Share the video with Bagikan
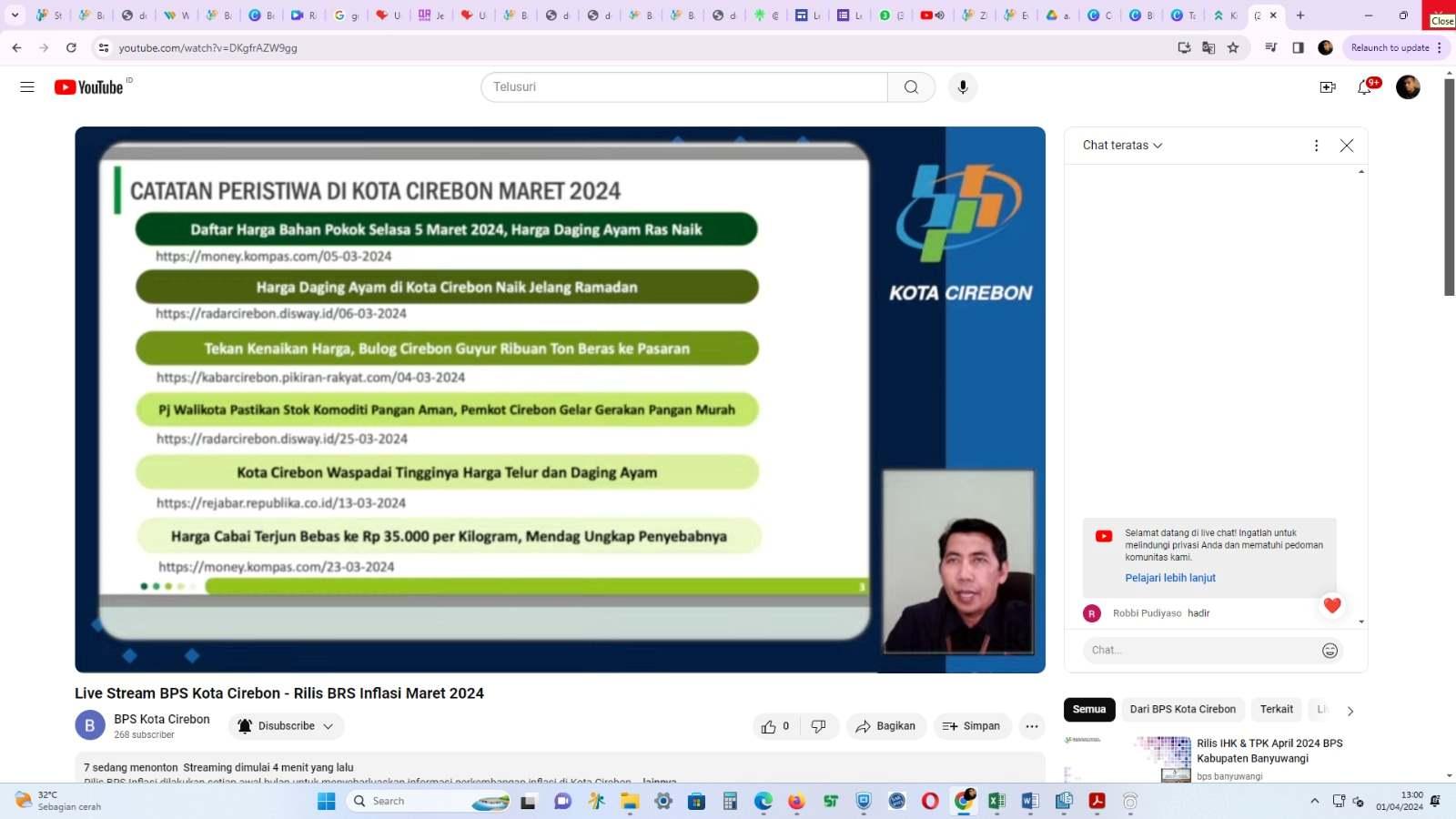 885,726
